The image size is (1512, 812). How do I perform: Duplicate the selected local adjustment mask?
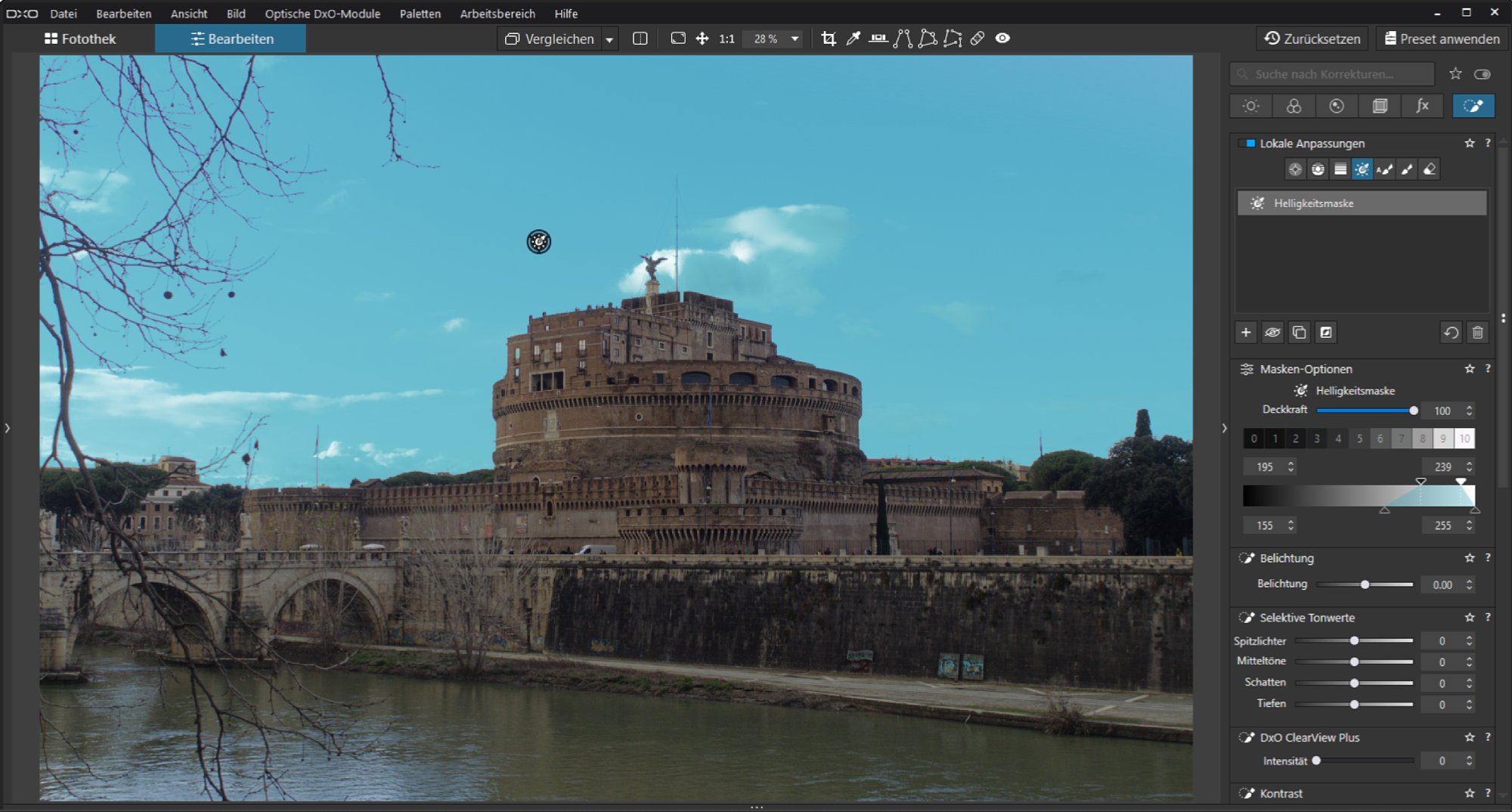1299,333
